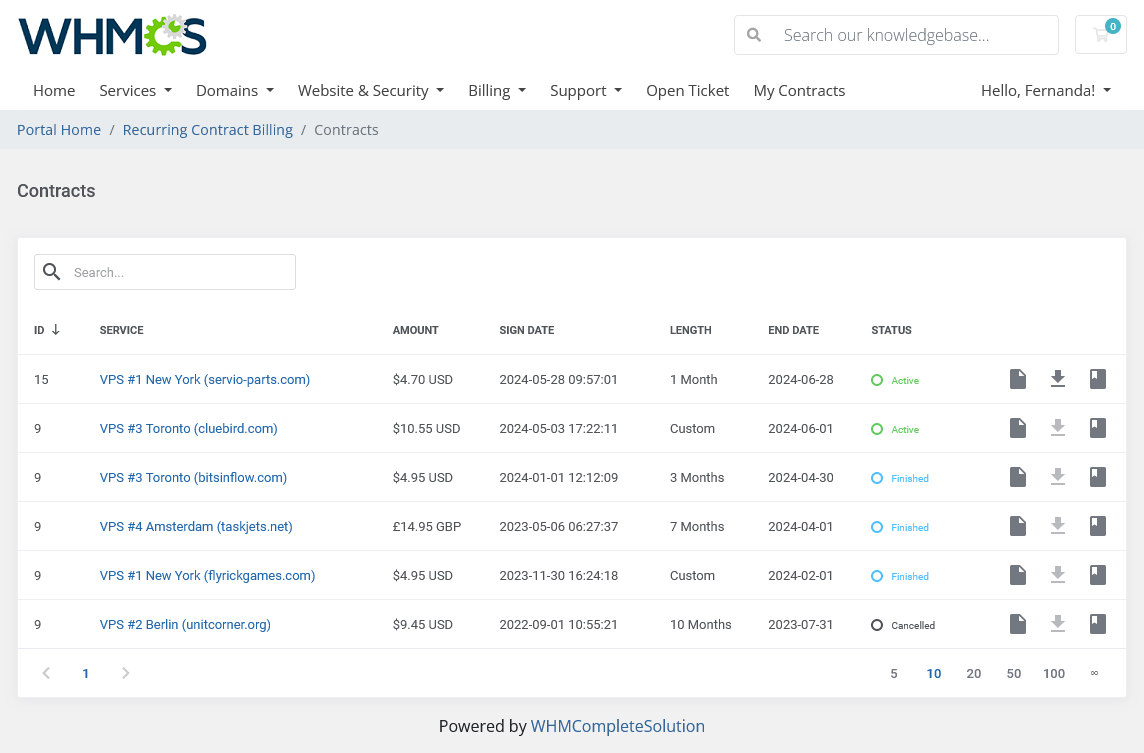Sort by the AMOUNT column header

coord(415,330)
